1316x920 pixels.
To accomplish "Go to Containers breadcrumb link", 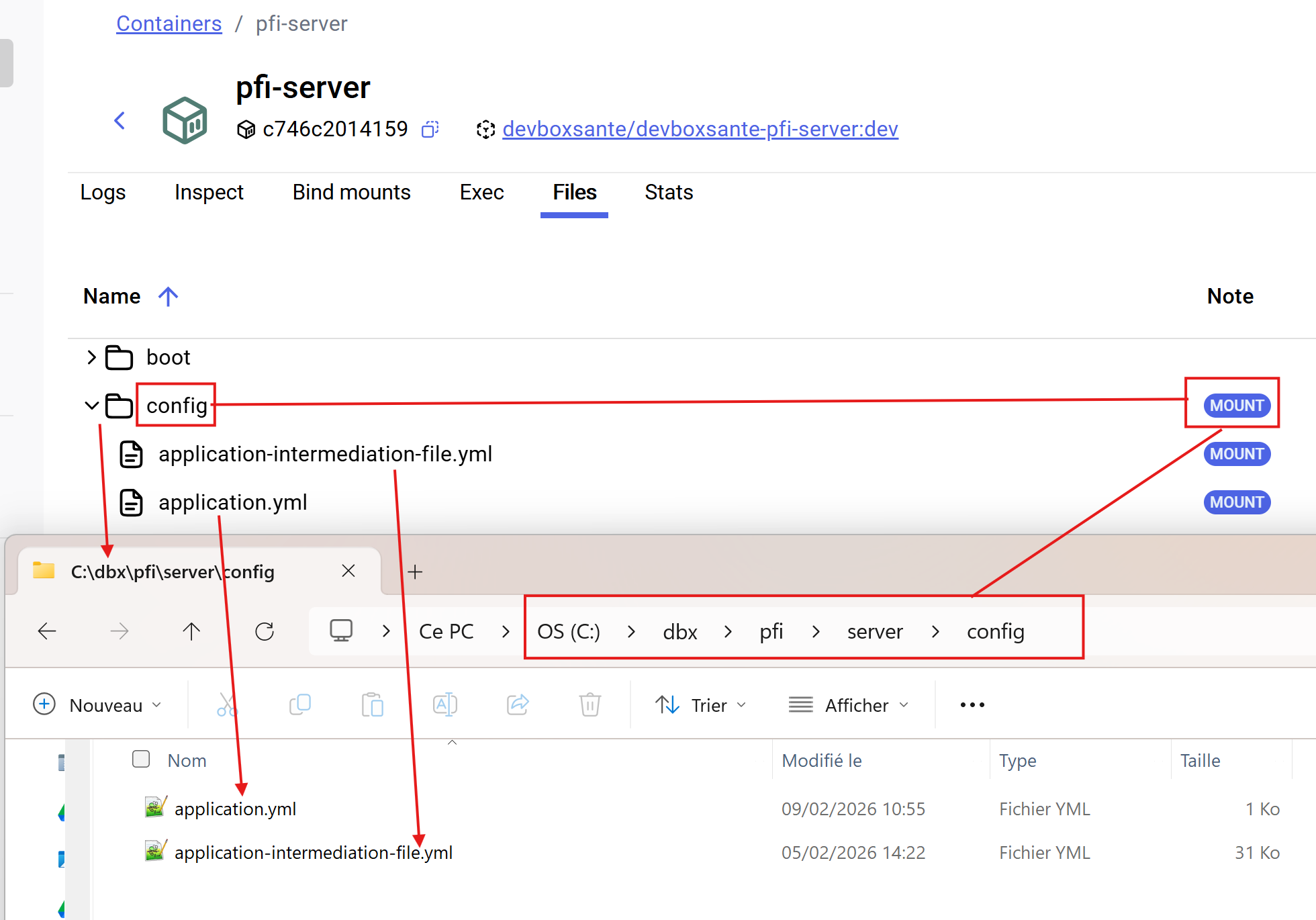I will coord(169,24).
